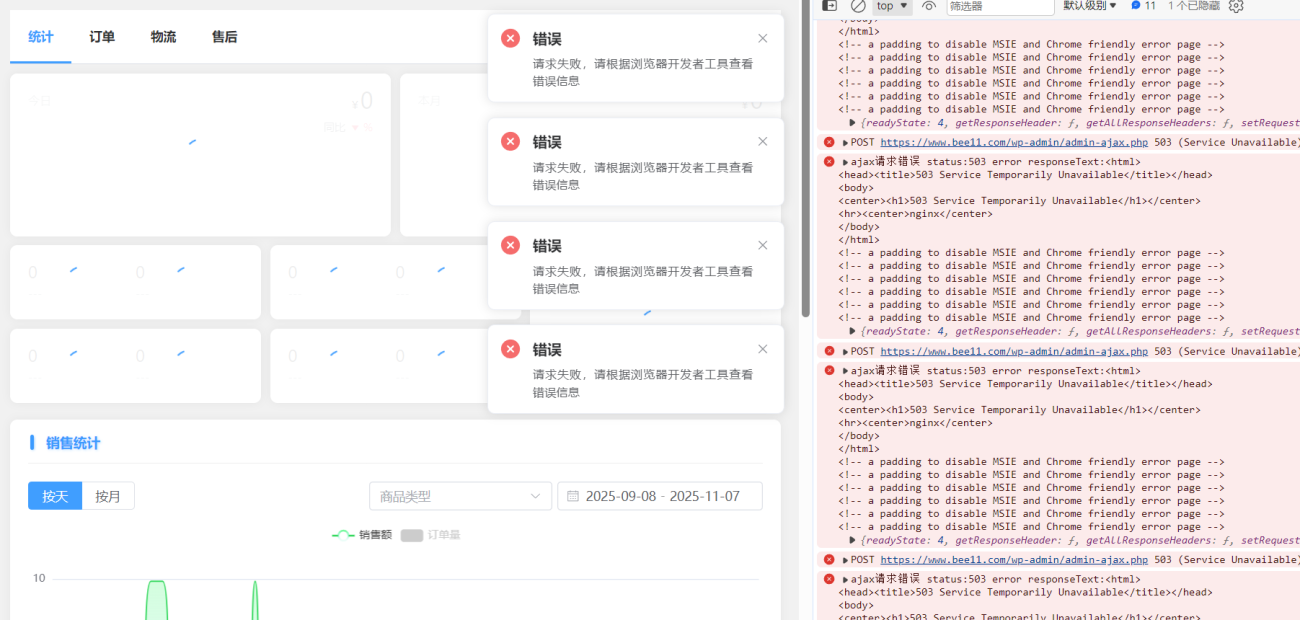Create a live expression with the eye icon

click(927, 7)
